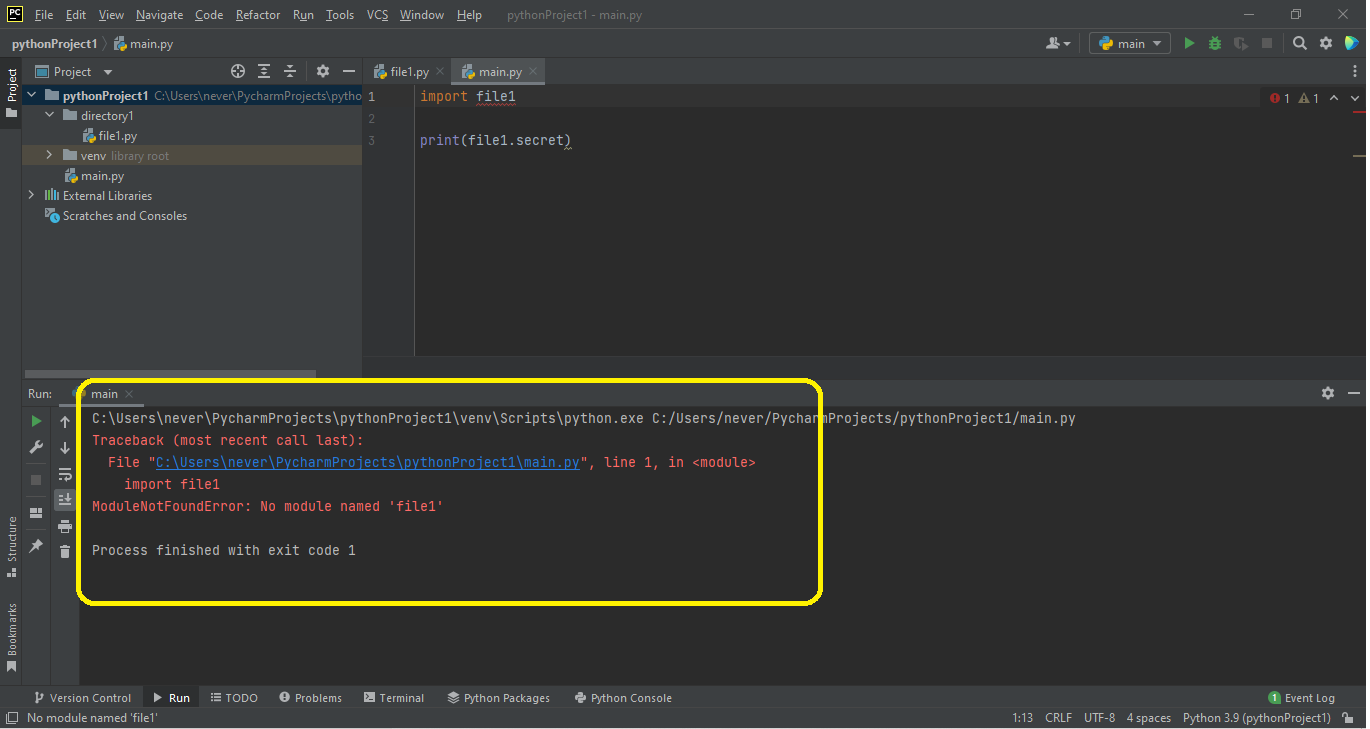Rerun the program from the Run panel

coord(36,421)
